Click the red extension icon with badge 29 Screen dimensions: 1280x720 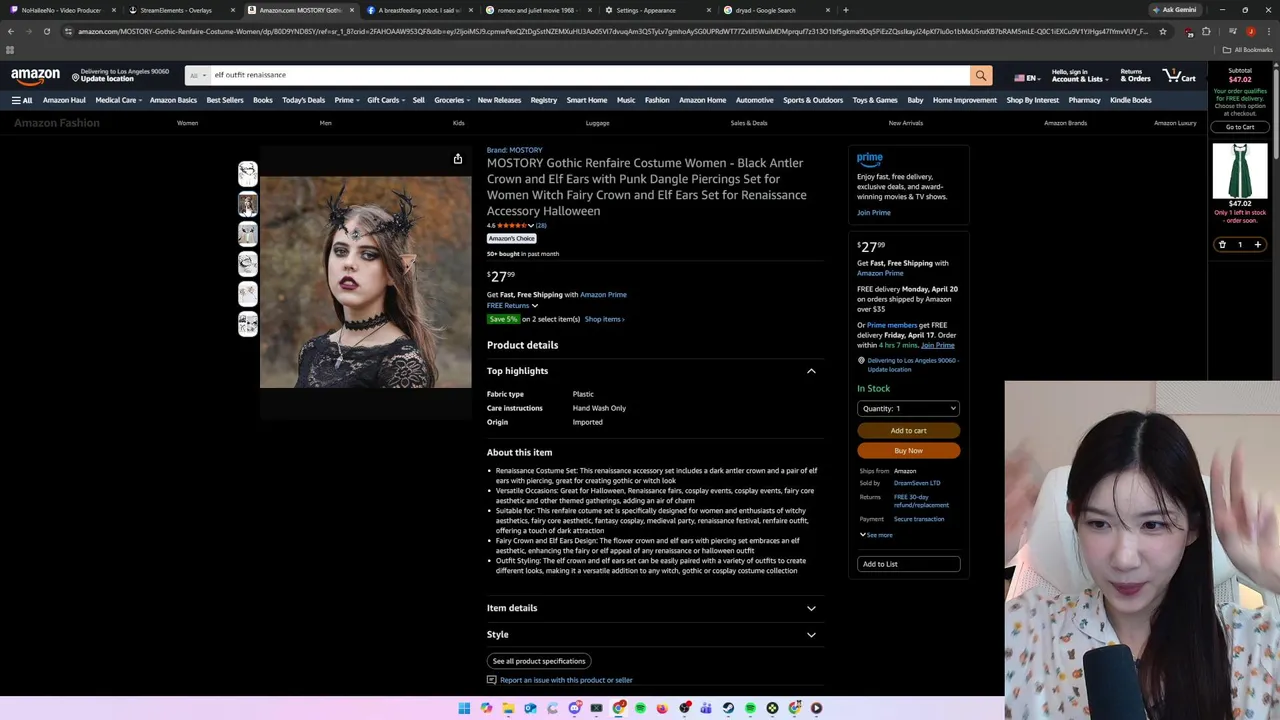(1188, 32)
